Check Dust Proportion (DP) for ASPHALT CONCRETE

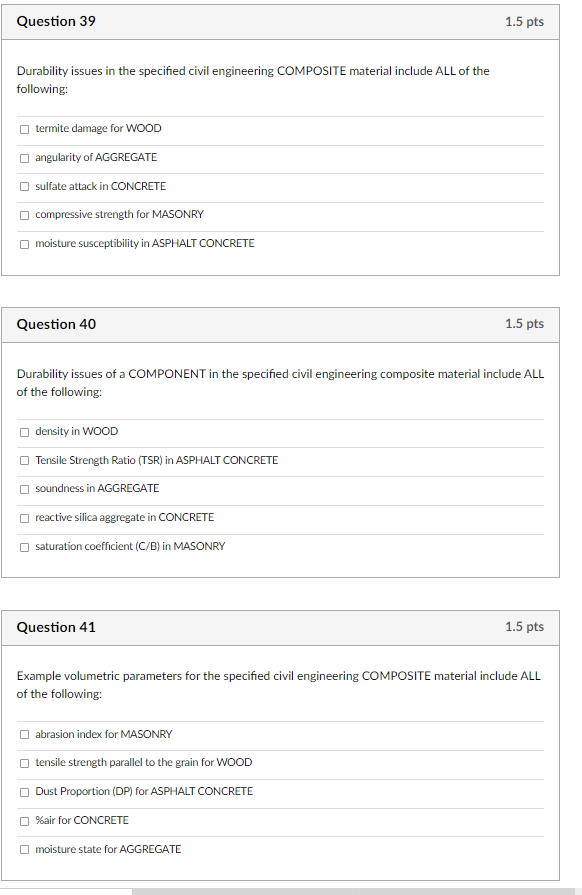pos(24,791)
